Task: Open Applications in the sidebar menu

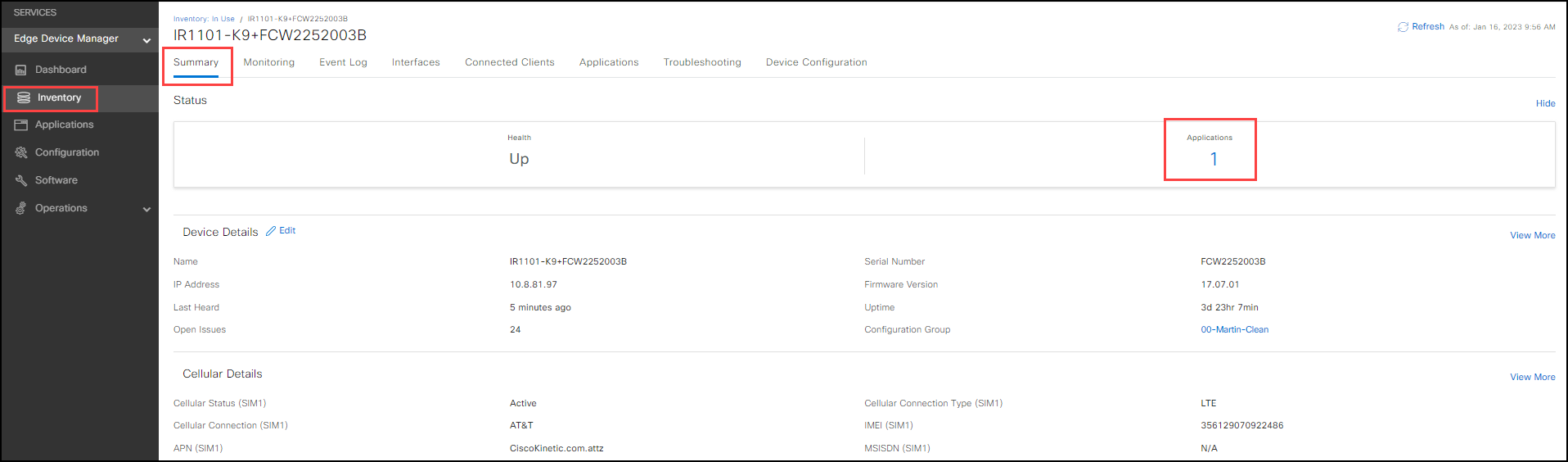Action: [64, 125]
